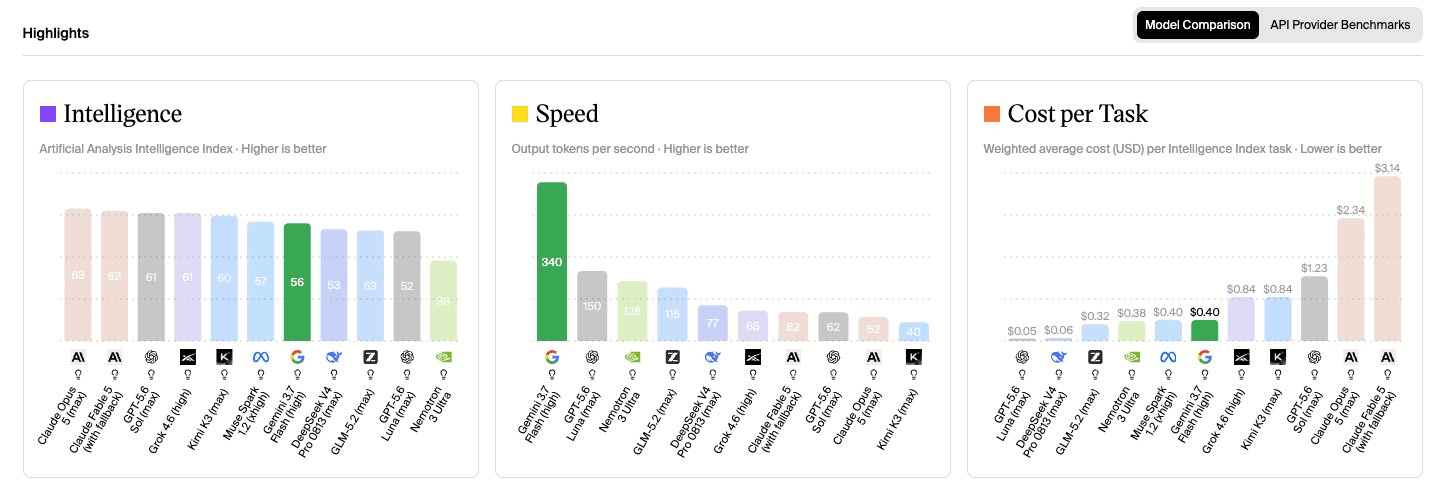Click the purple square beside Intelligence
The image size is (1431, 487).
48,114
